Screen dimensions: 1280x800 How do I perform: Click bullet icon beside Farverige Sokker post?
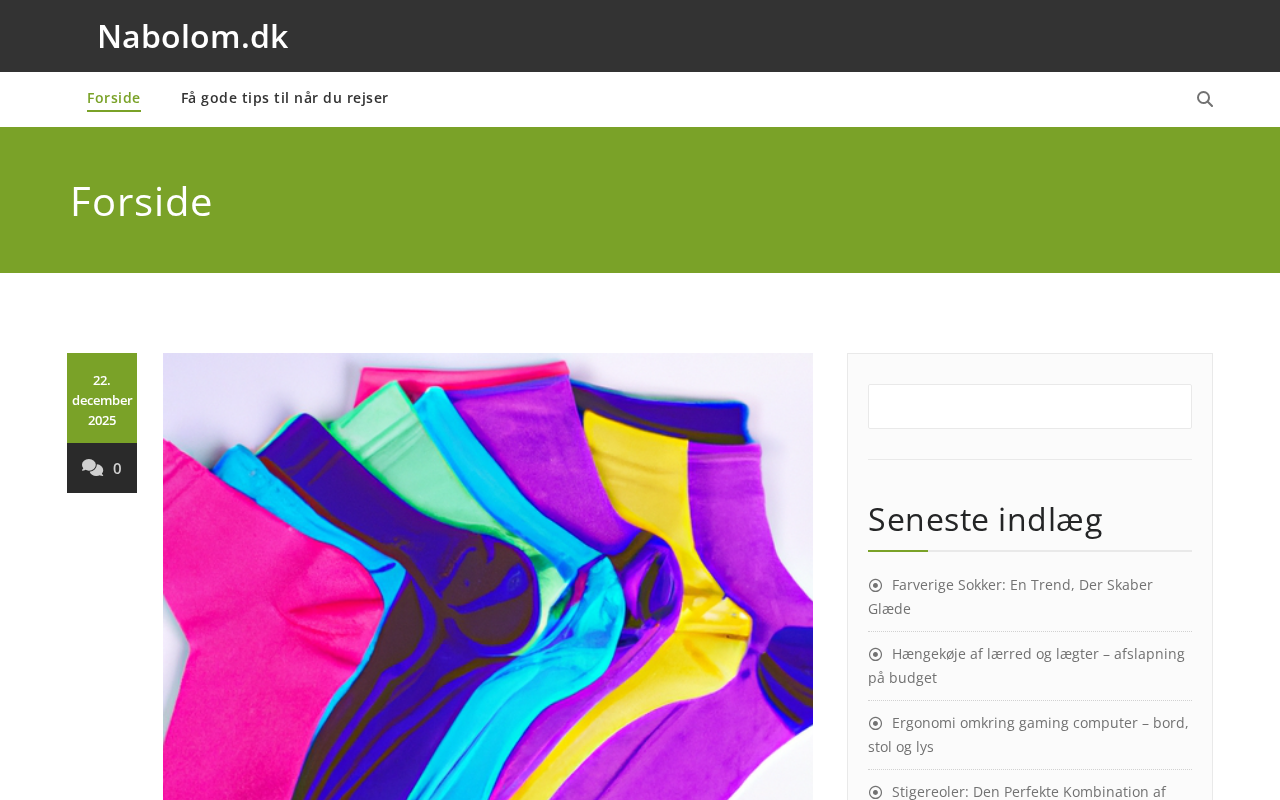(875, 586)
